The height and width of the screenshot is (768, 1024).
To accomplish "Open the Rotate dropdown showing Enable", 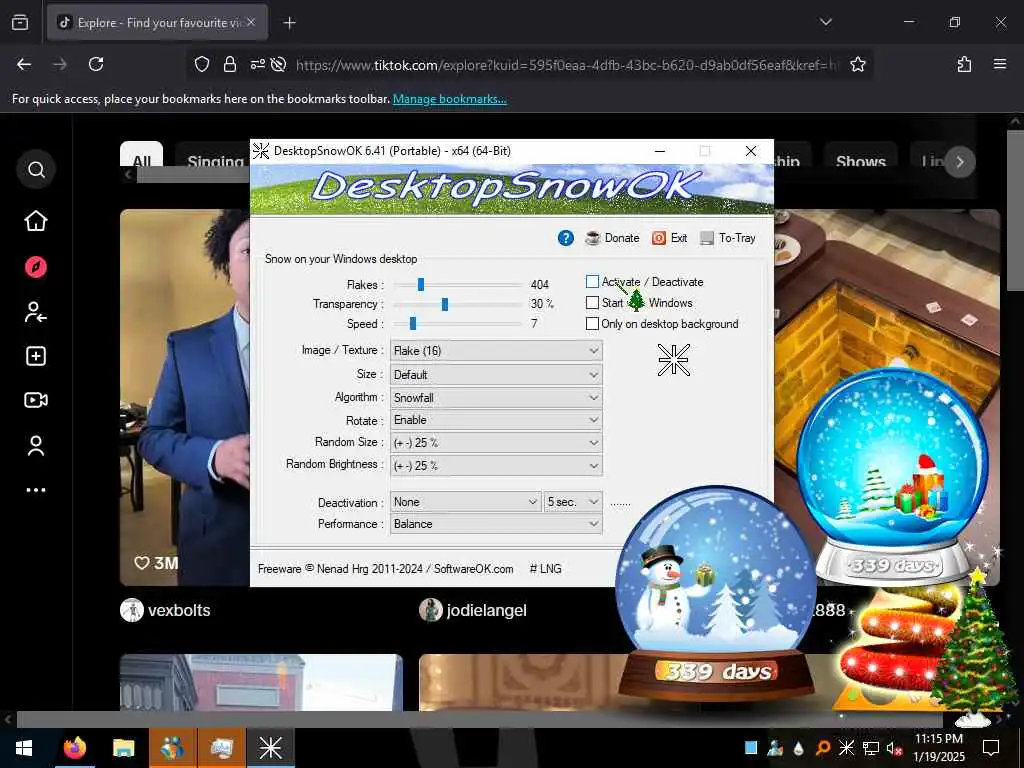I will [496, 420].
